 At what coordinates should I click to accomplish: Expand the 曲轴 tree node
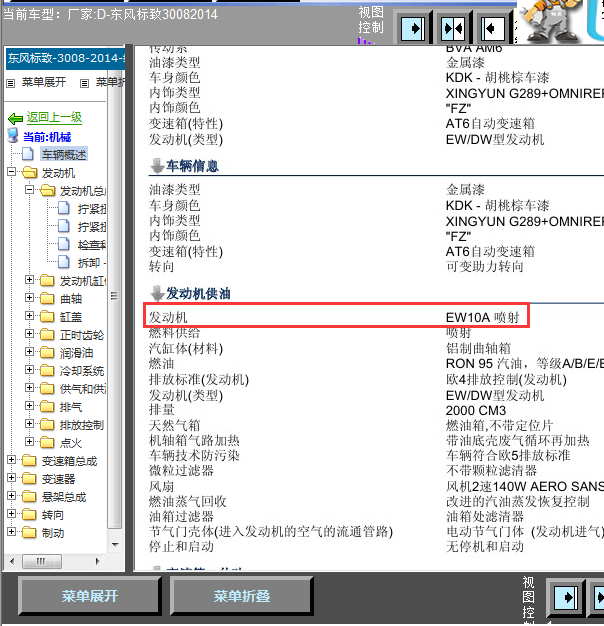pyautogui.click(x=29, y=297)
